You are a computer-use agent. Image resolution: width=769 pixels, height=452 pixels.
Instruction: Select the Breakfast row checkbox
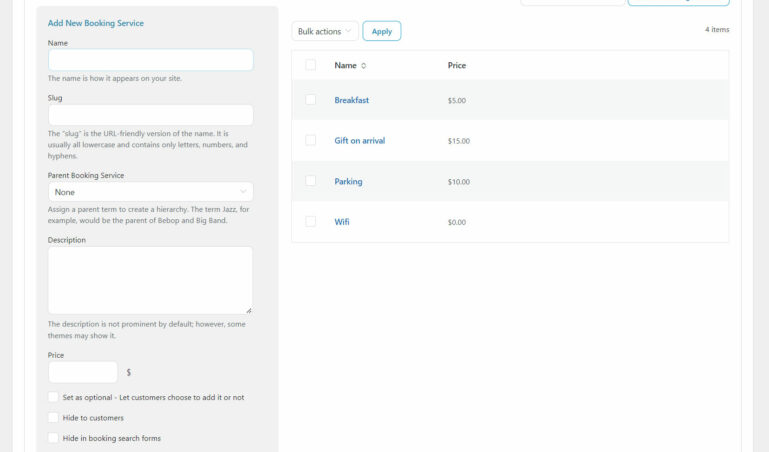click(310, 100)
